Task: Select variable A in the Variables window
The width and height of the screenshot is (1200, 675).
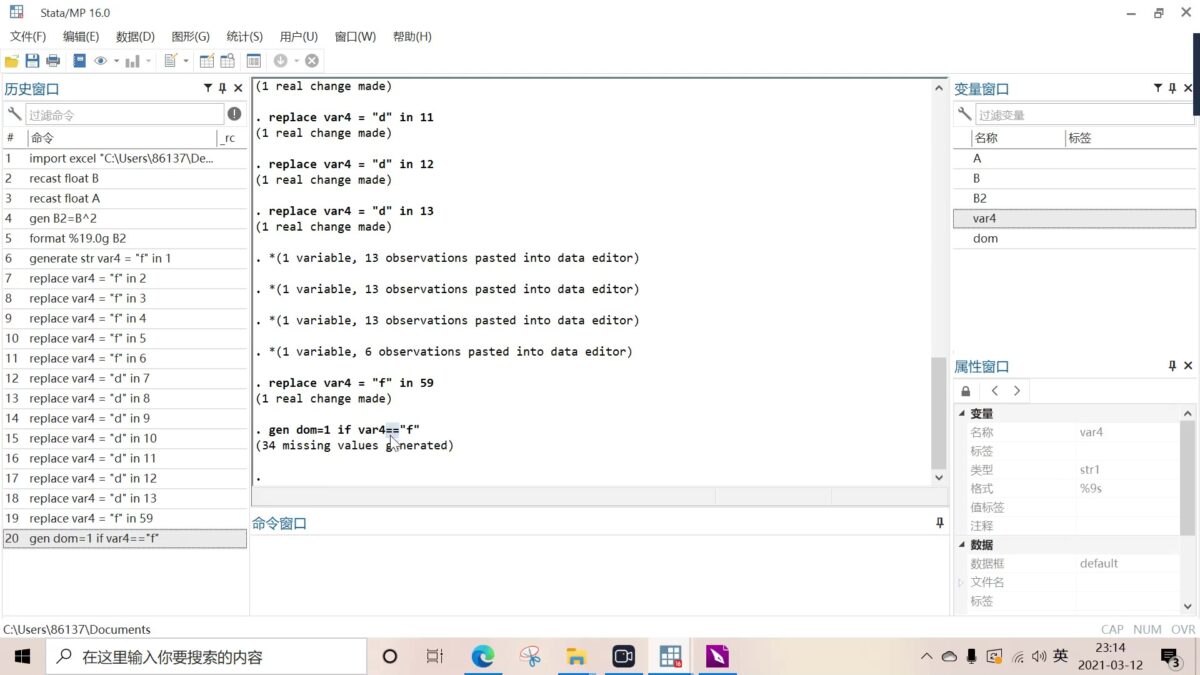Action: tap(1074, 158)
